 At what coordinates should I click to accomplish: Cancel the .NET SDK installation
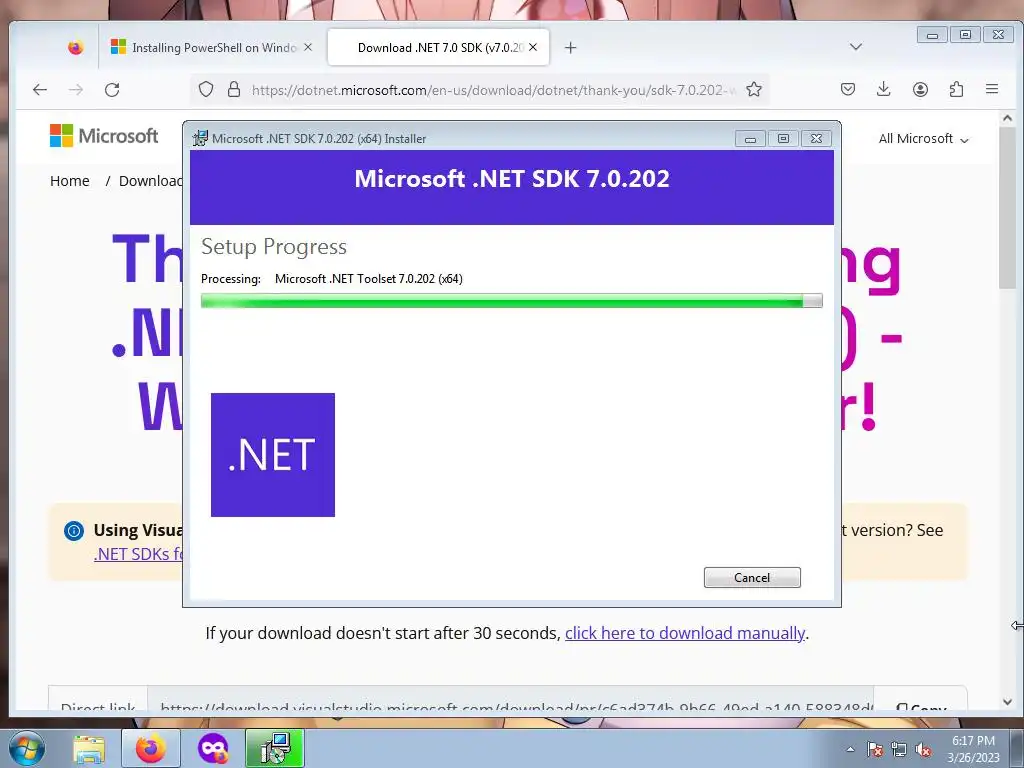coord(752,577)
